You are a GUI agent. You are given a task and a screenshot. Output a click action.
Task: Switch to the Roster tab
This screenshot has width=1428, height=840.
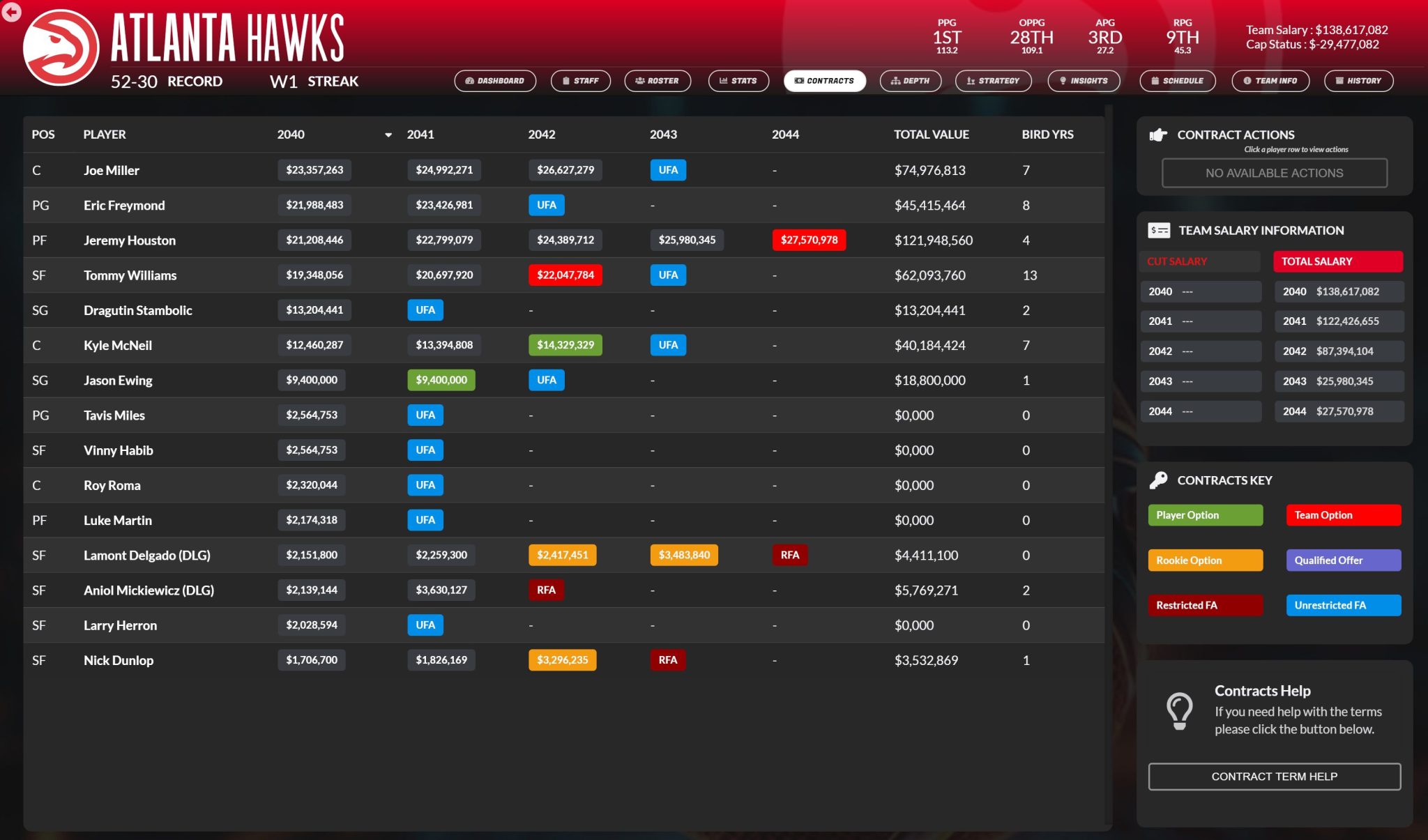(x=657, y=81)
